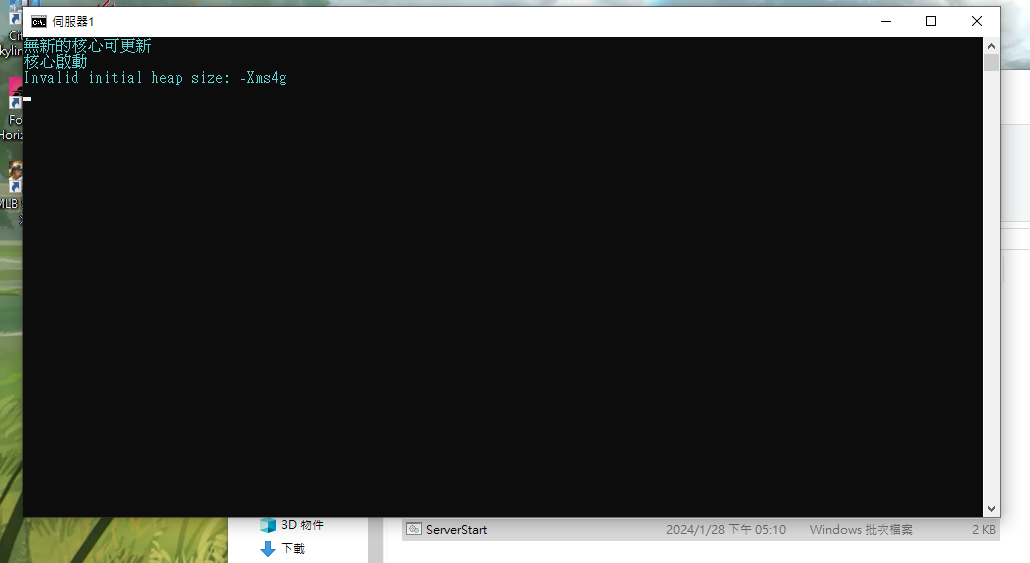Click the 3D 物件 cube icon
Viewport: 1030px width, 563px height.
pos(267,525)
